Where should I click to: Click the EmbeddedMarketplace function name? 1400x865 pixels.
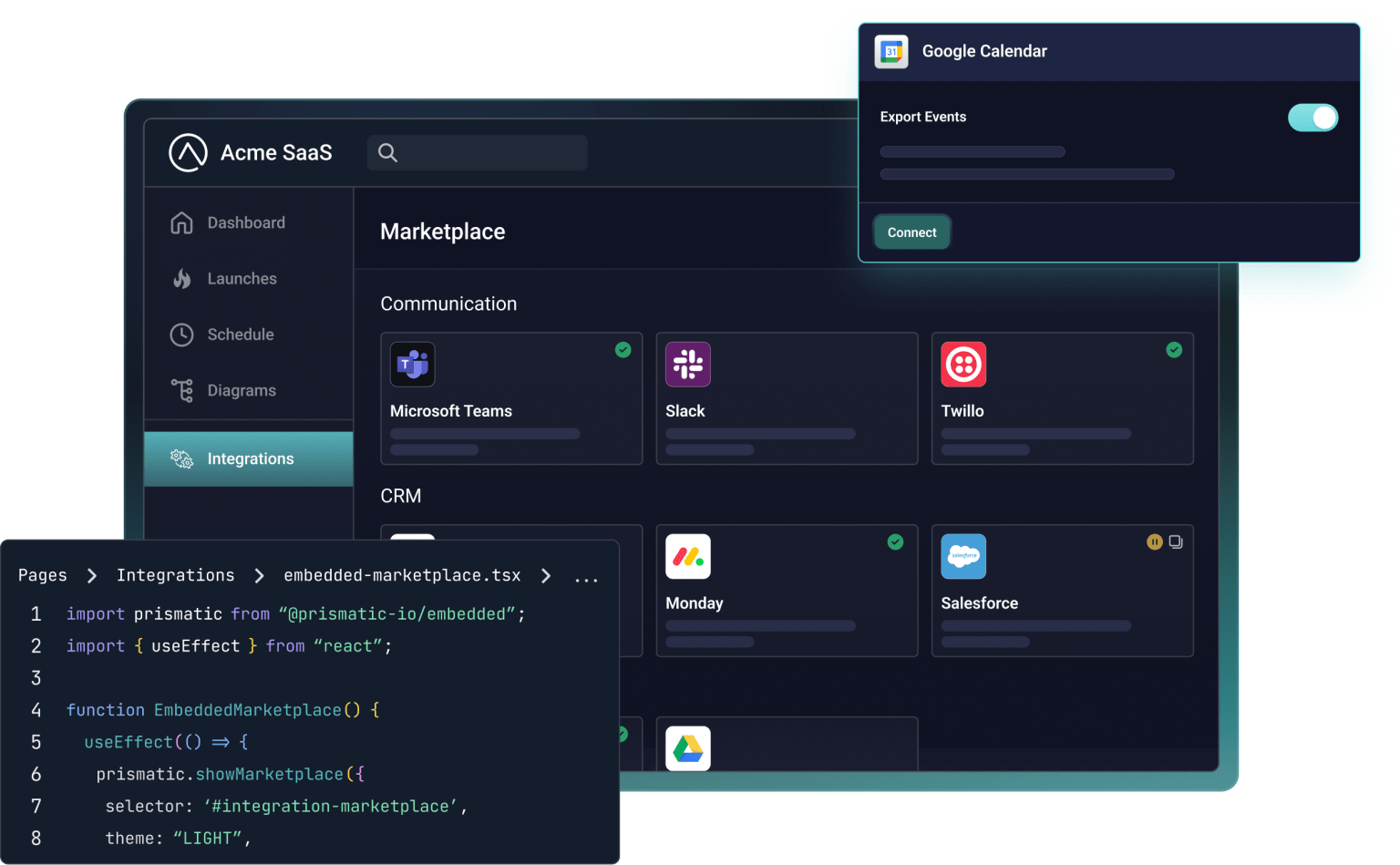(x=248, y=710)
